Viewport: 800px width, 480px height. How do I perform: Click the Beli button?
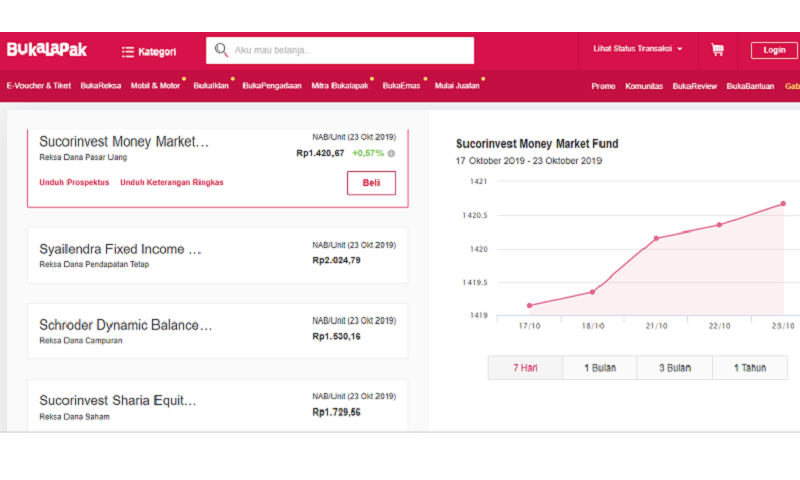click(371, 183)
